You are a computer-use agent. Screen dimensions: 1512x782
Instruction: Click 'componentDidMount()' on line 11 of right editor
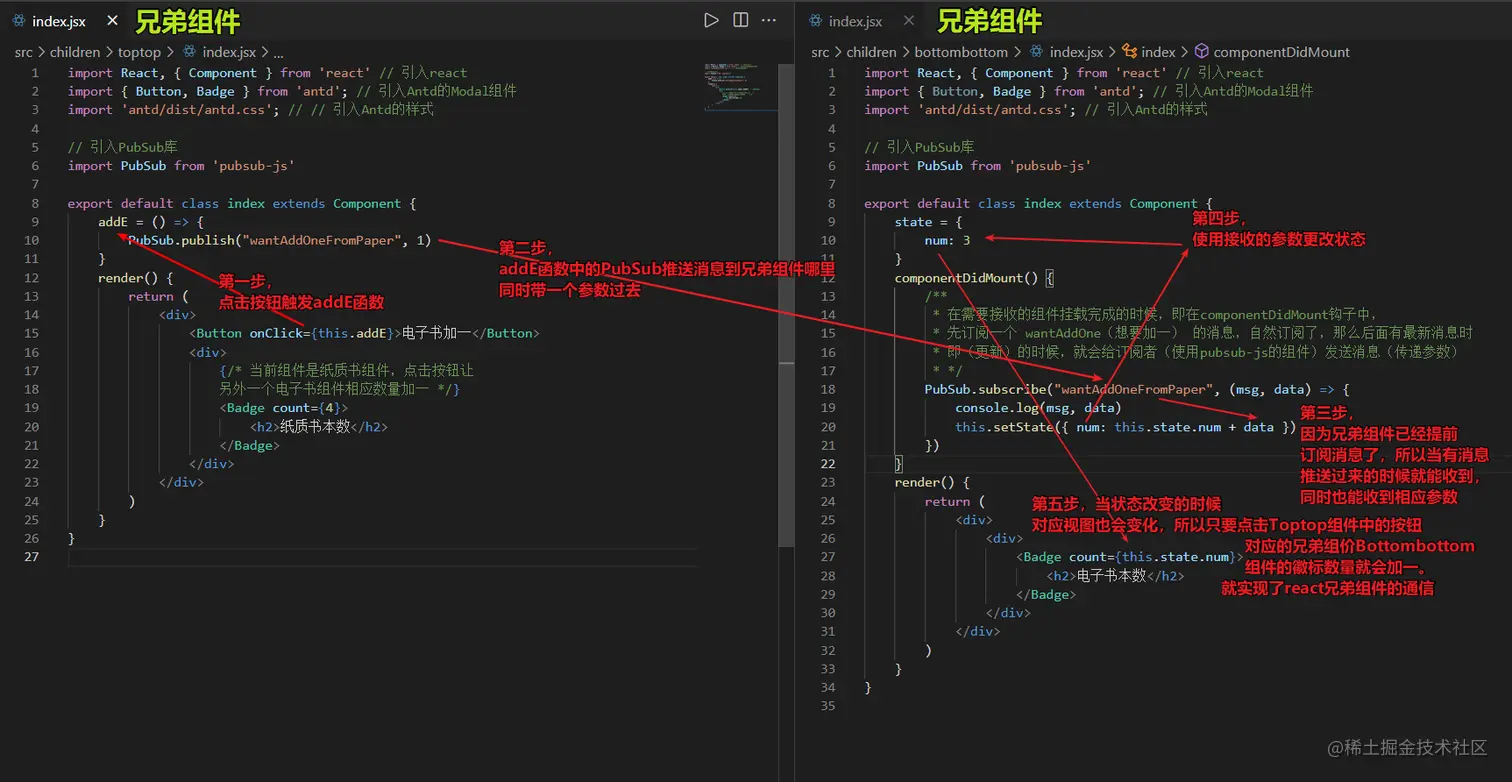pyautogui.click(x=967, y=278)
